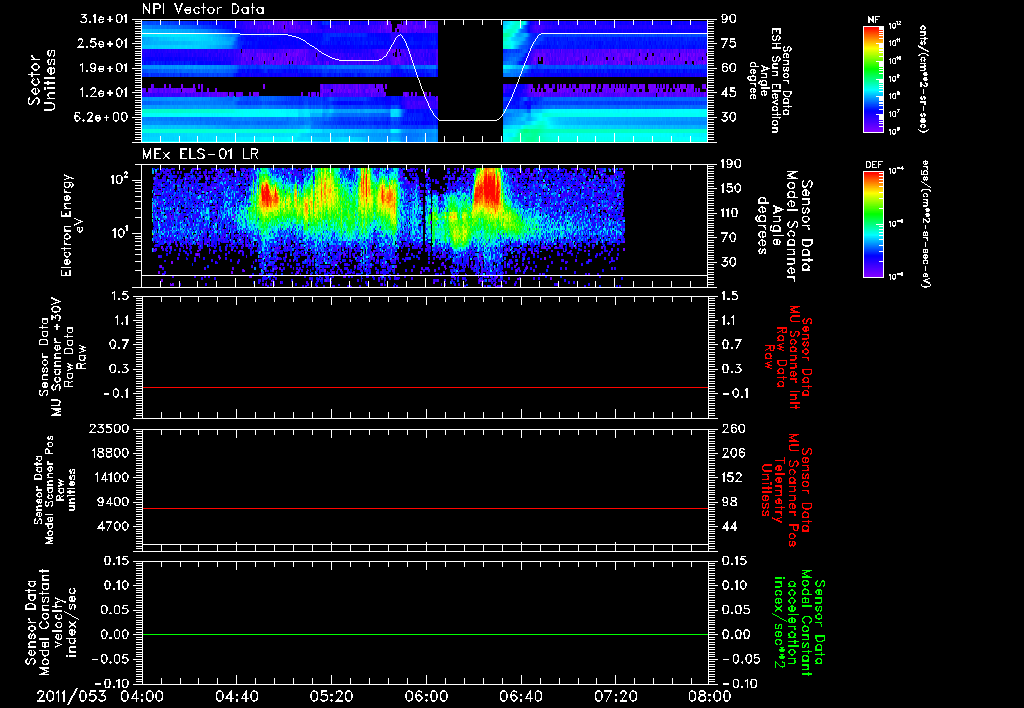
Task: Click the '260' telemetry axis value
Action: [x=733, y=429]
